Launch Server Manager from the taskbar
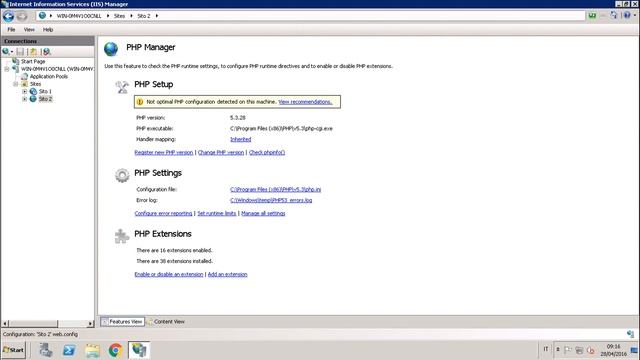The image size is (640, 360). (x=45, y=350)
